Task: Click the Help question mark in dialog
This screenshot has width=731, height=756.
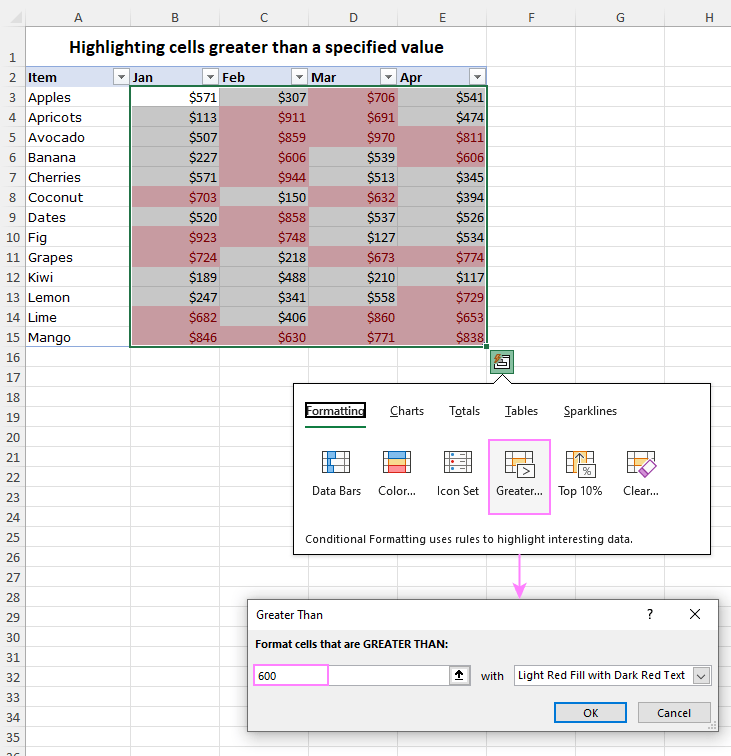Action: (650, 614)
